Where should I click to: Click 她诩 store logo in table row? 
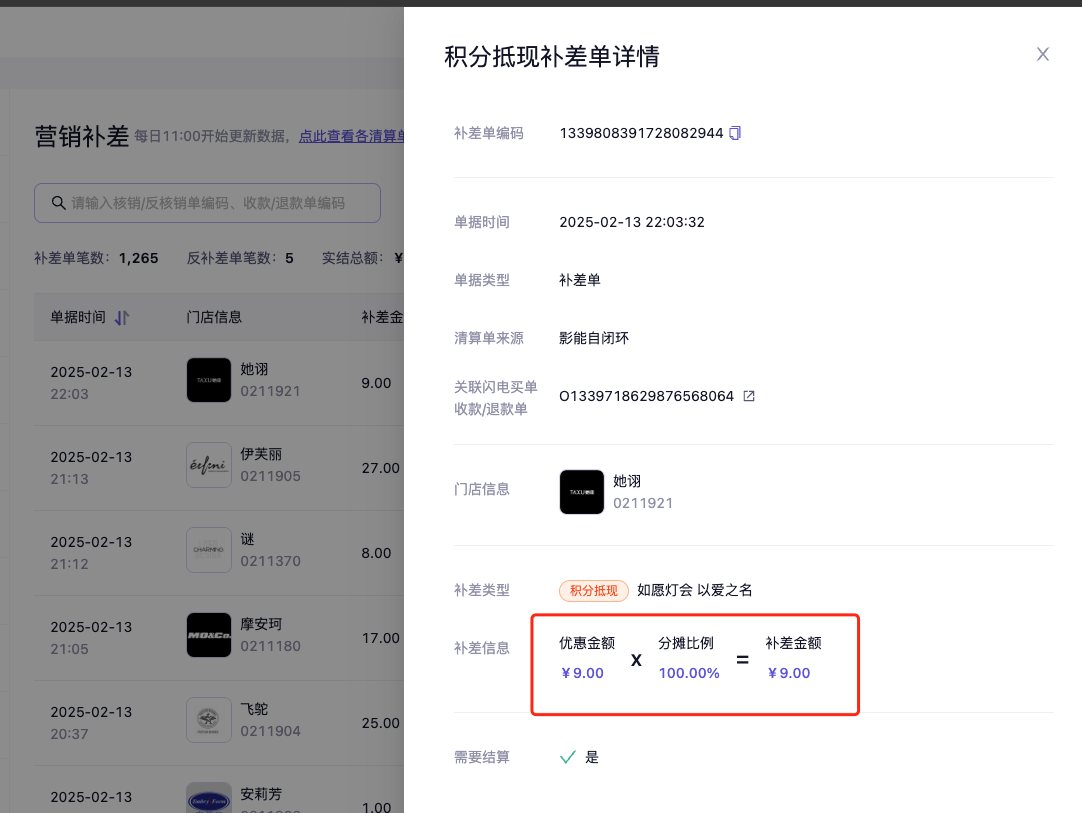point(208,380)
